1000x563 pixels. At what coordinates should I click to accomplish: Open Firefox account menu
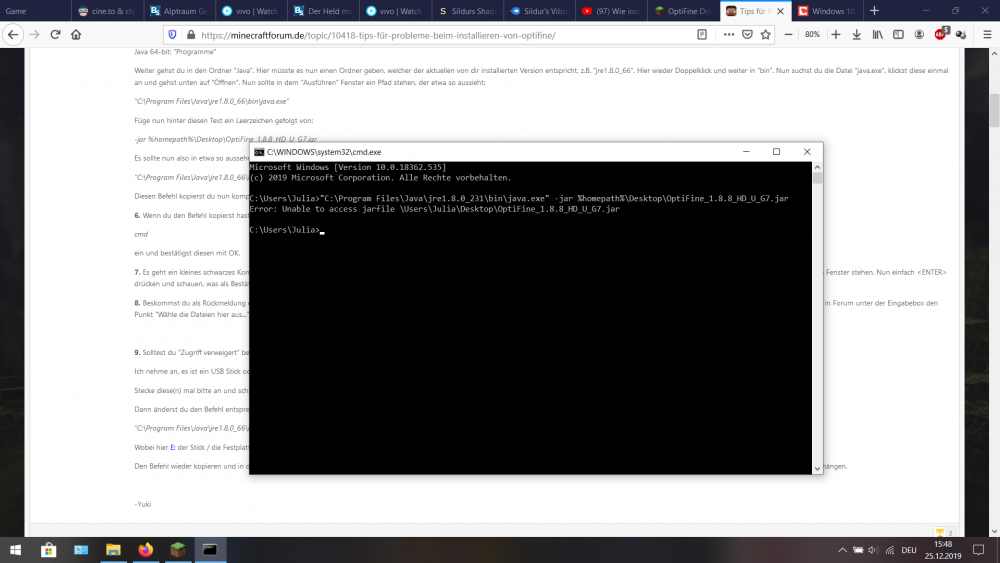919,34
